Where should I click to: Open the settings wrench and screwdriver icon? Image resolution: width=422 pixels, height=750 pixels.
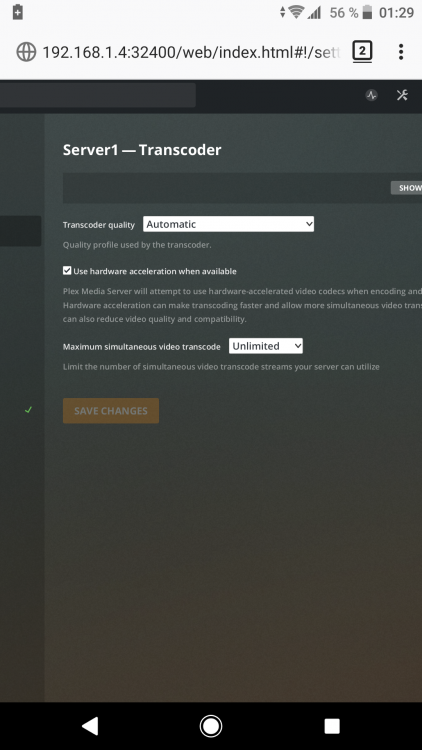point(402,95)
